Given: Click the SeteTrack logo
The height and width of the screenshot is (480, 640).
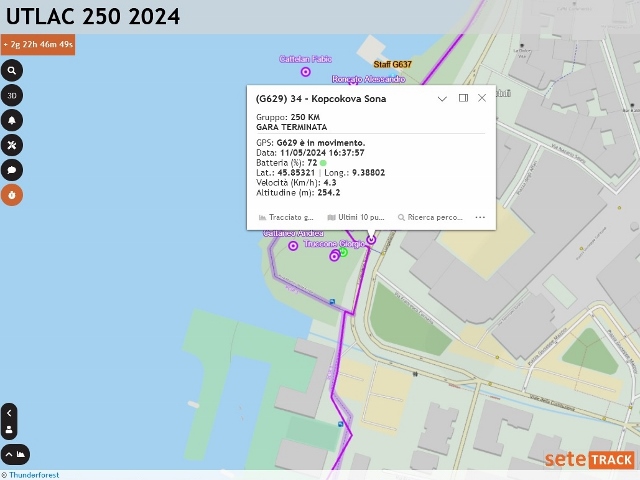Looking at the screenshot, I should [590, 460].
